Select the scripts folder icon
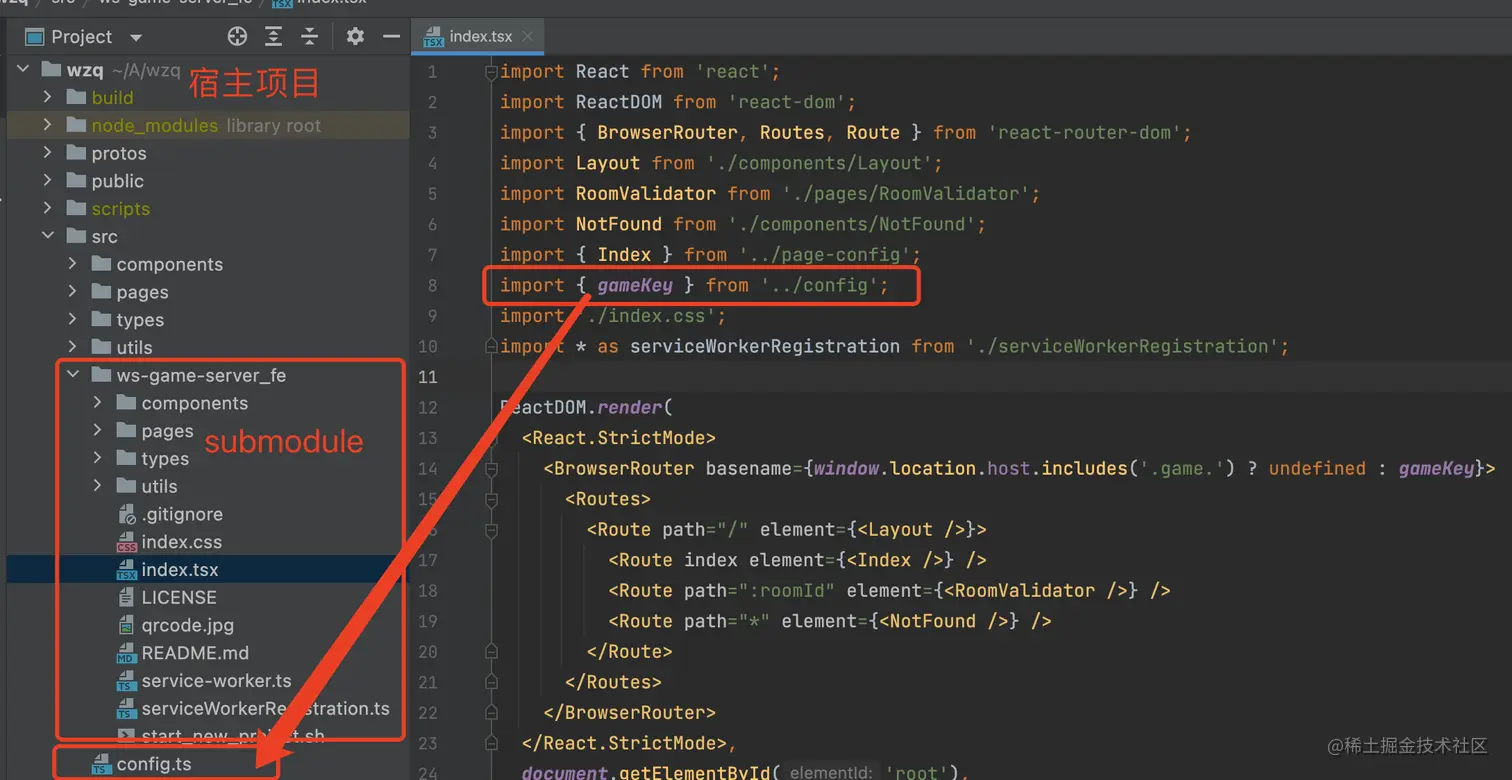The height and width of the screenshot is (780, 1512). (x=76, y=209)
